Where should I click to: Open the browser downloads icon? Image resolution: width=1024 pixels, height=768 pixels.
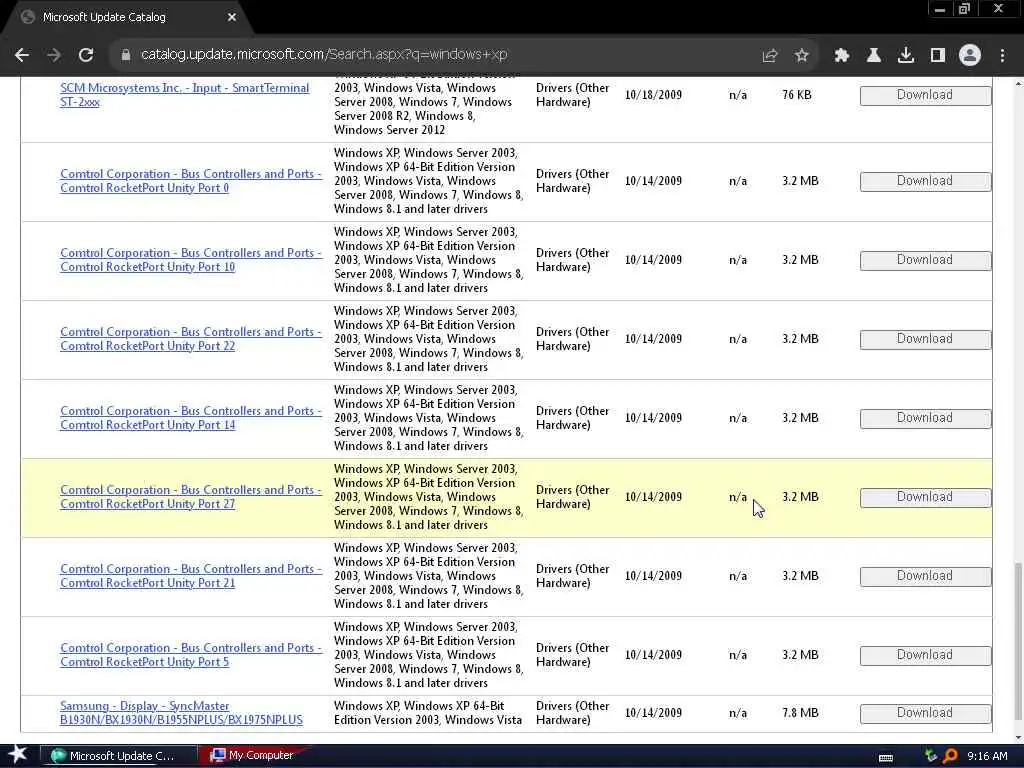[906, 56]
